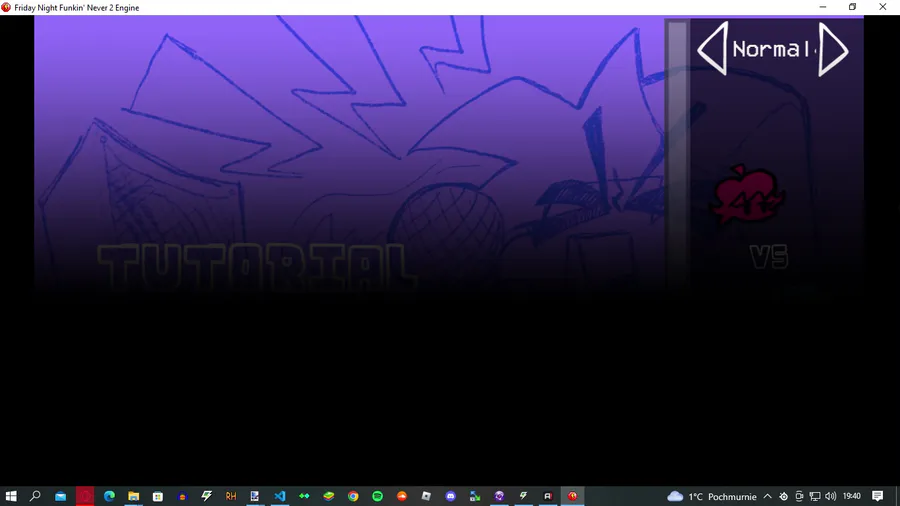Open Discord from the taskbar
The image size is (900, 506).
pyautogui.click(x=451, y=496)
